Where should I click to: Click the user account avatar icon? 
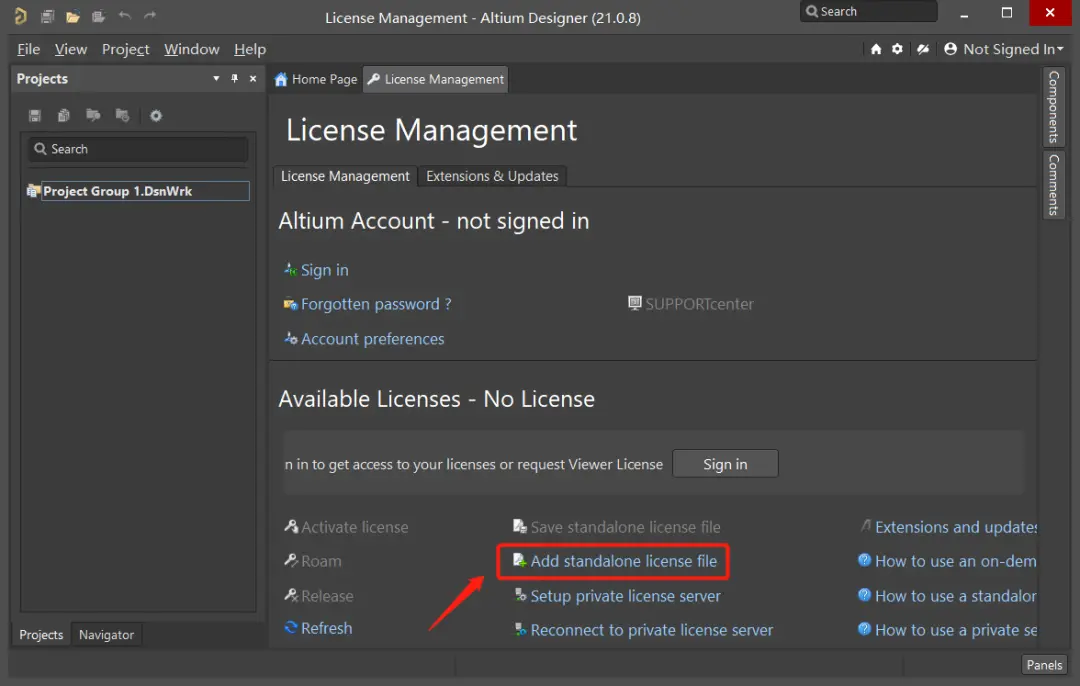951,49
